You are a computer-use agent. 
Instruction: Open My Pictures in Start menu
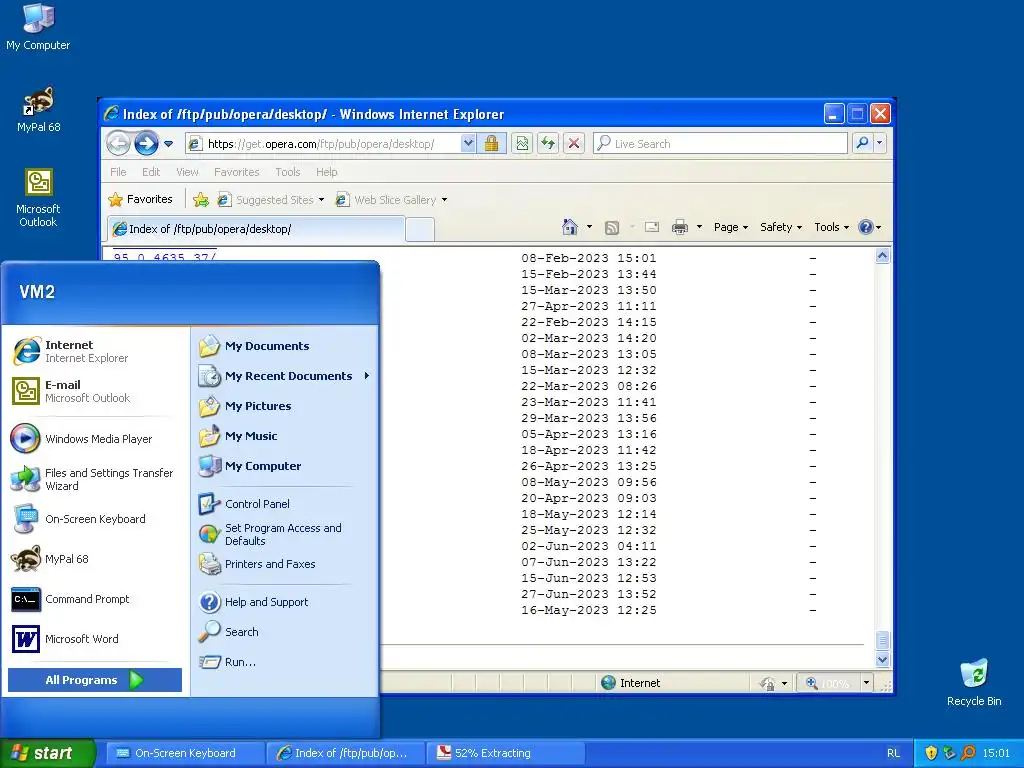(284, 406)
